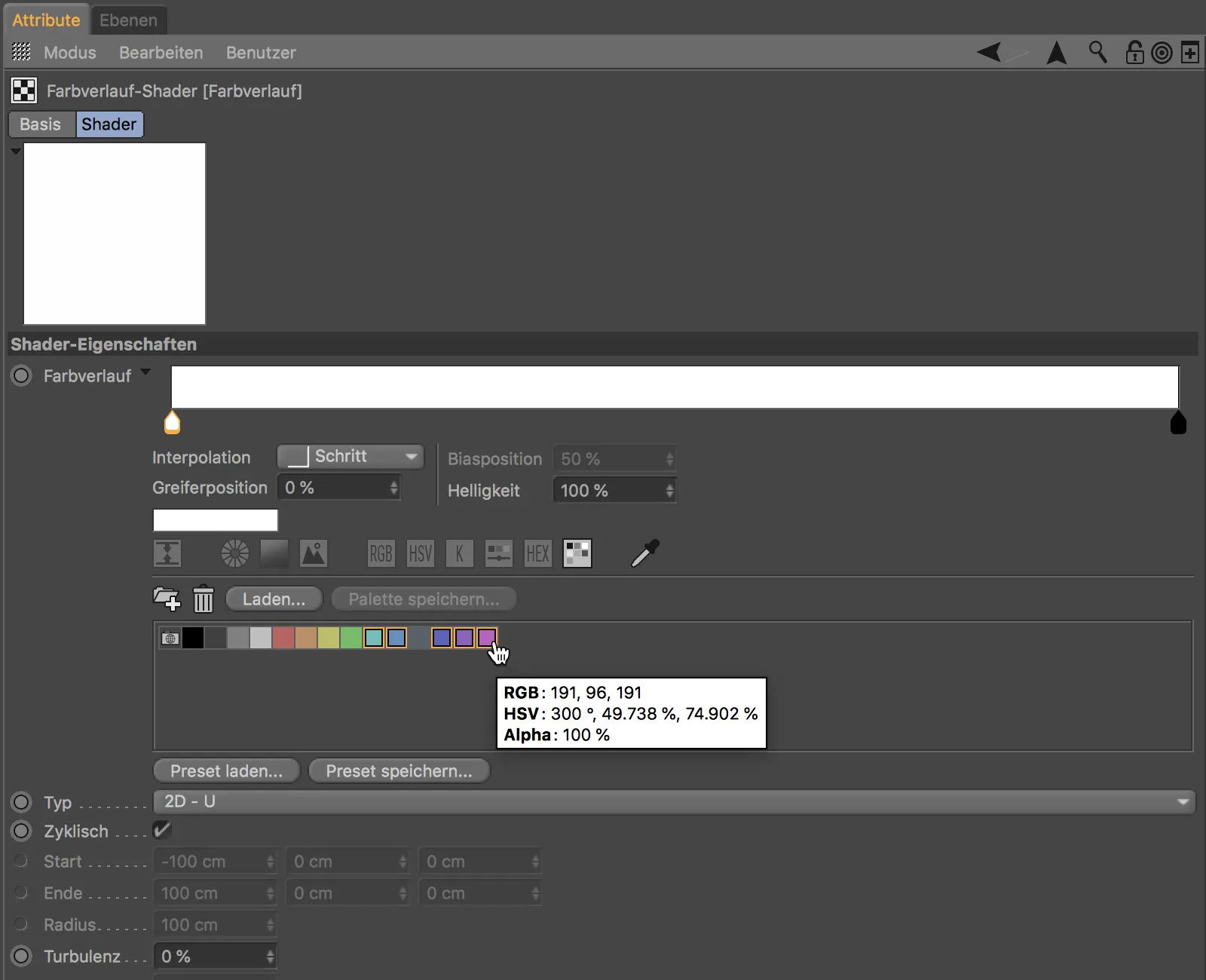The height and width of the screenshot is (980, 1206).
Task: Show the color wheel mode
Action: 235,553
